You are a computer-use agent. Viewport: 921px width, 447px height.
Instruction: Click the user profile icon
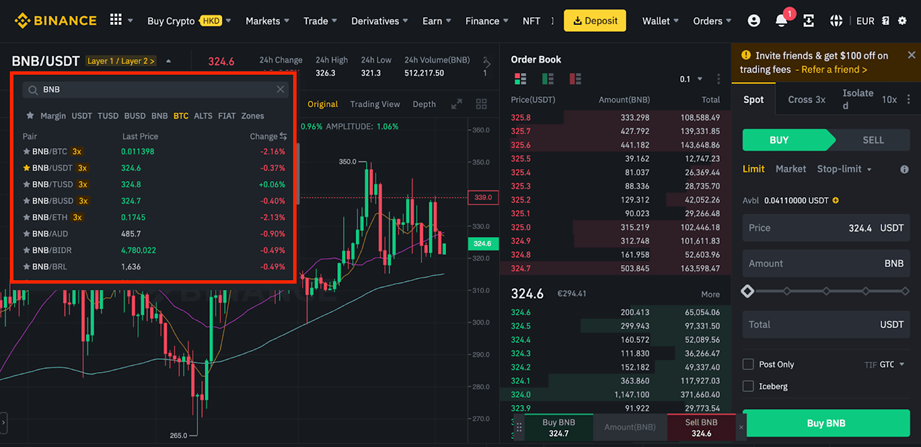[x=754, y=21]
